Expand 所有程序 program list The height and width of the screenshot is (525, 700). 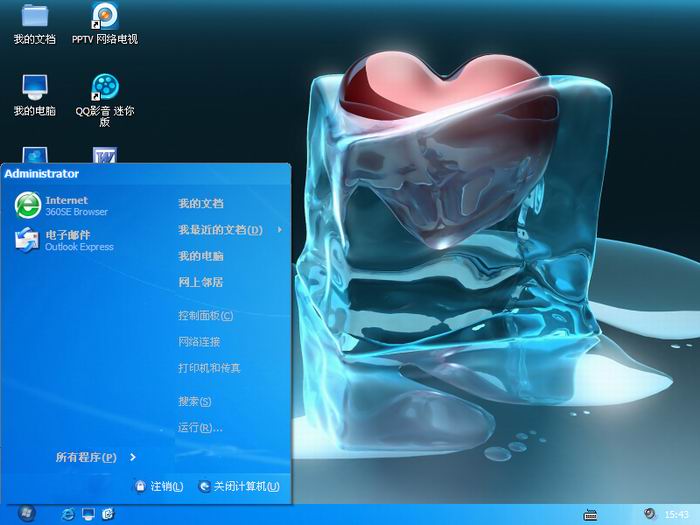95,457
